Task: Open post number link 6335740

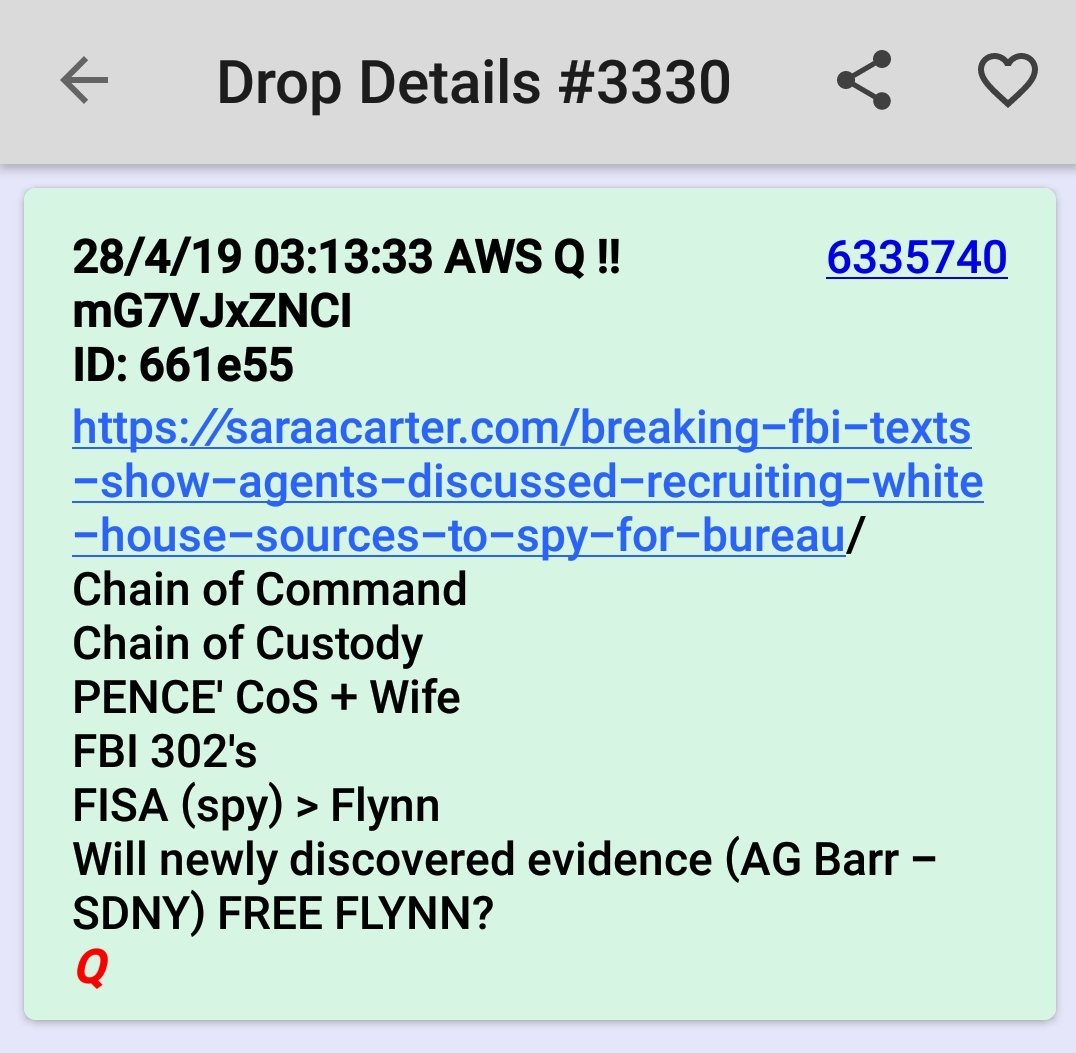Action: (x=916, y=258)
